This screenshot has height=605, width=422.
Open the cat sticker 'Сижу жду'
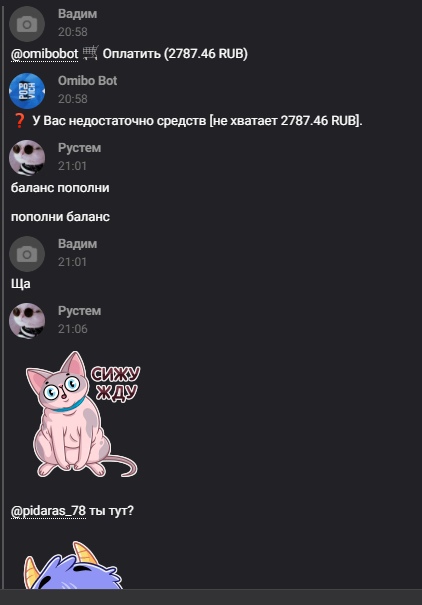[83, 414]
